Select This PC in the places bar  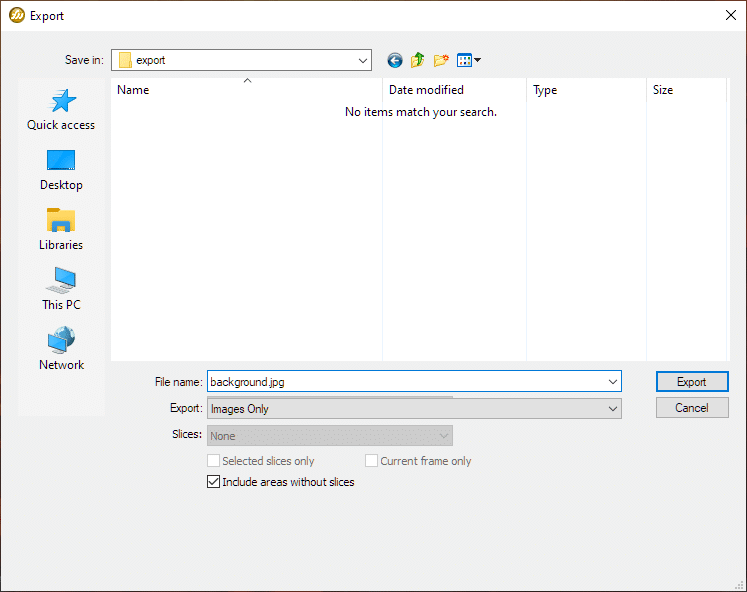61,289
